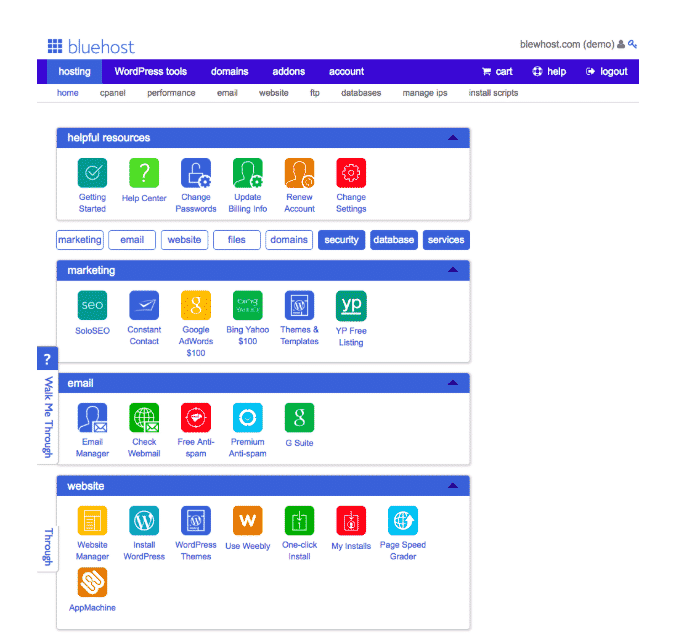
Task: Open the WordPress Themes icon
Action: pos(196,521)
